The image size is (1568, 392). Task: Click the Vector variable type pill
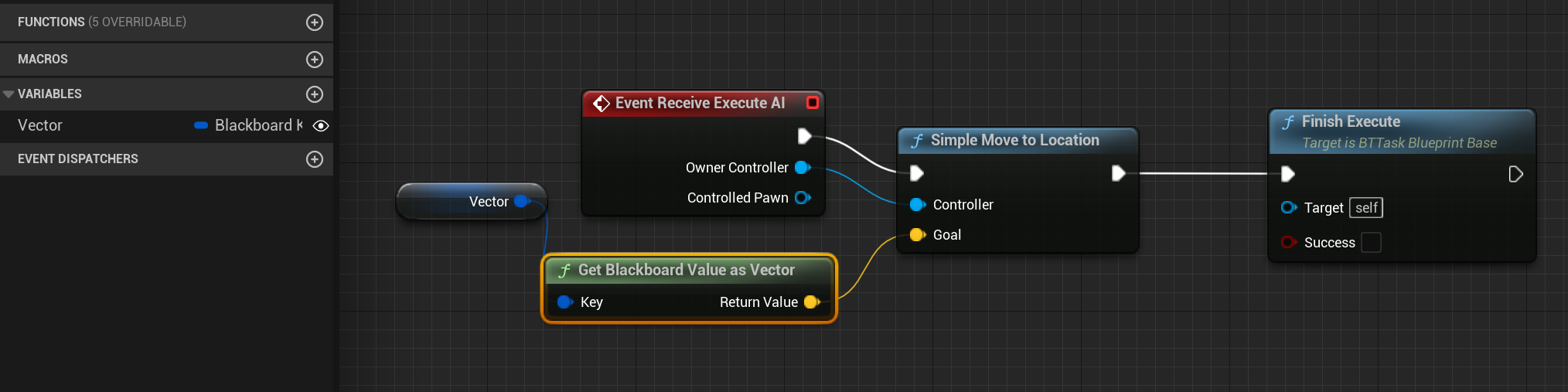click(201, 125)
